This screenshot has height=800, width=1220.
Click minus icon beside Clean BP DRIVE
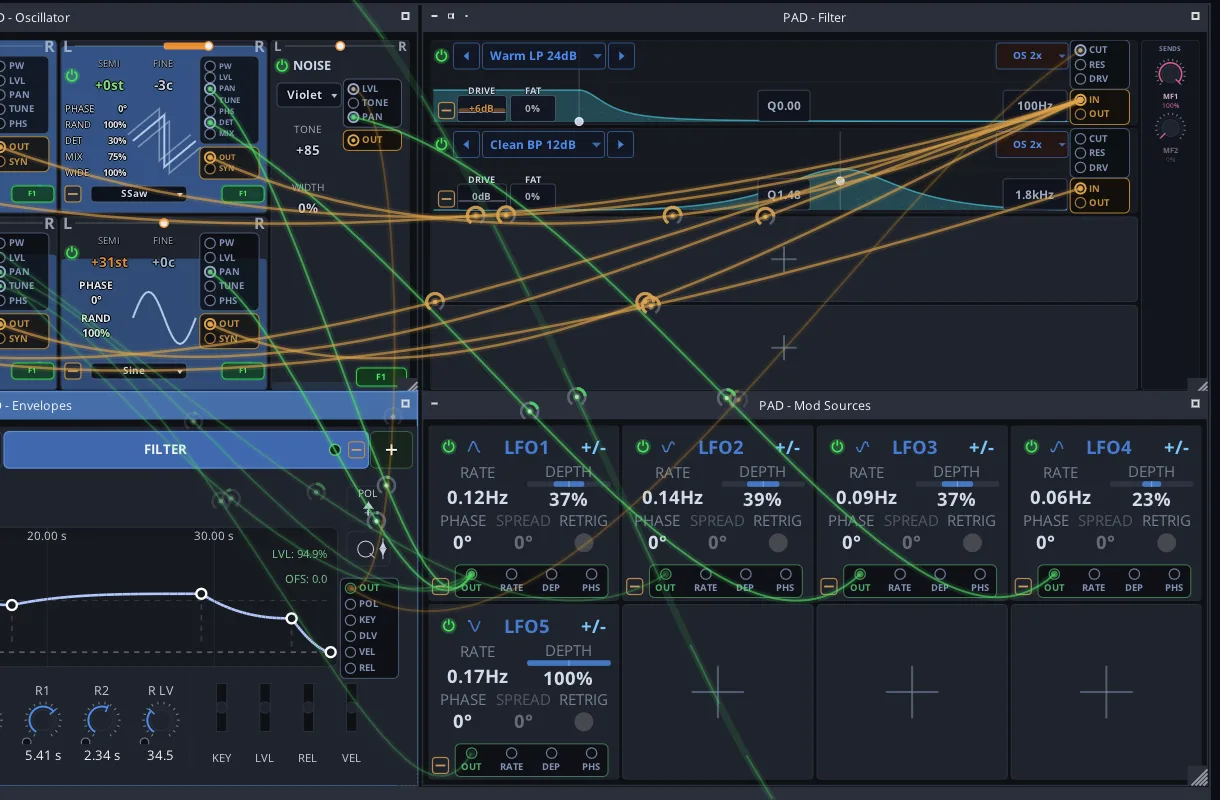click(446, 197)
